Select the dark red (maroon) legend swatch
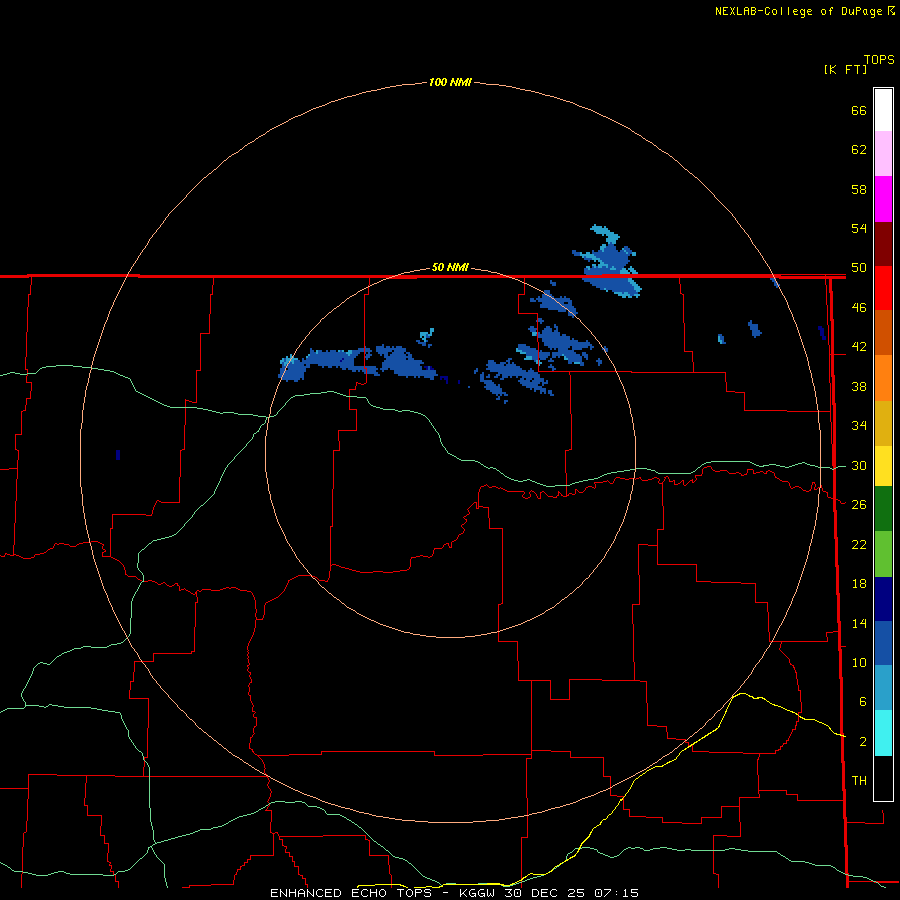This screenshot has width=900, height=900. pyautogui.click(x=883, y=245)
